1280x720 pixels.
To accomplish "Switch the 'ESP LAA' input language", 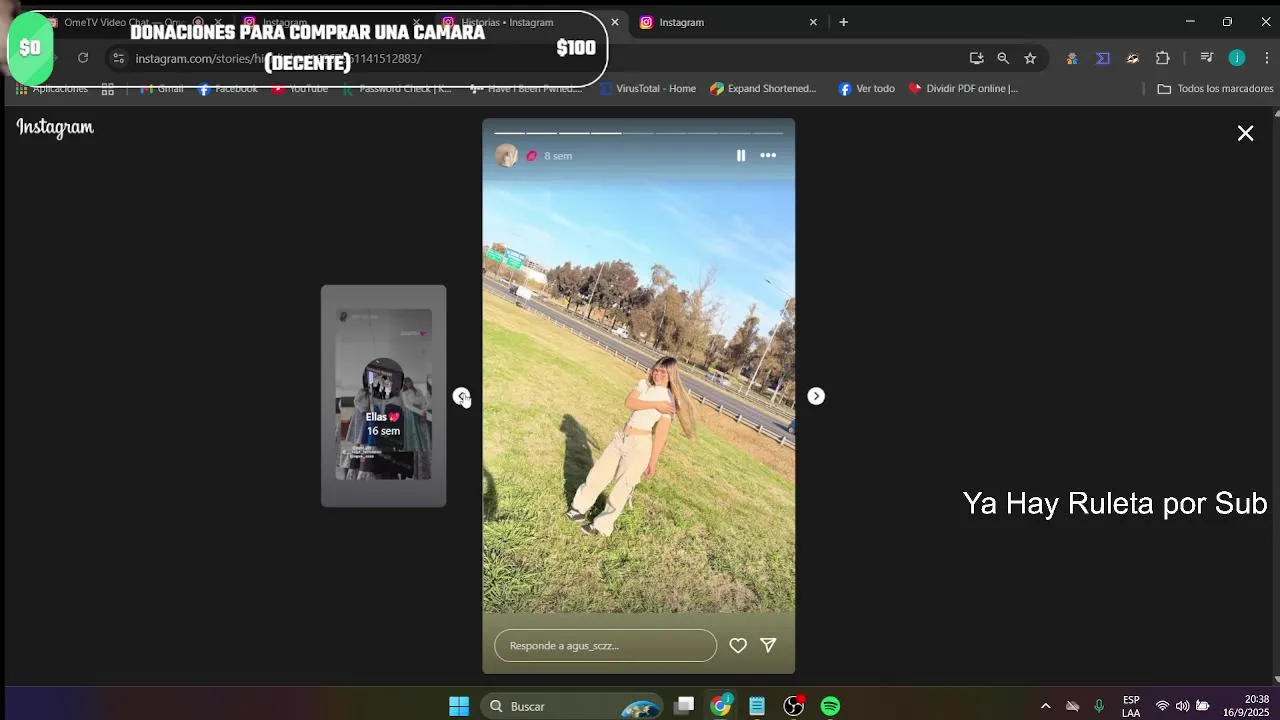I will pos(1131,706).
